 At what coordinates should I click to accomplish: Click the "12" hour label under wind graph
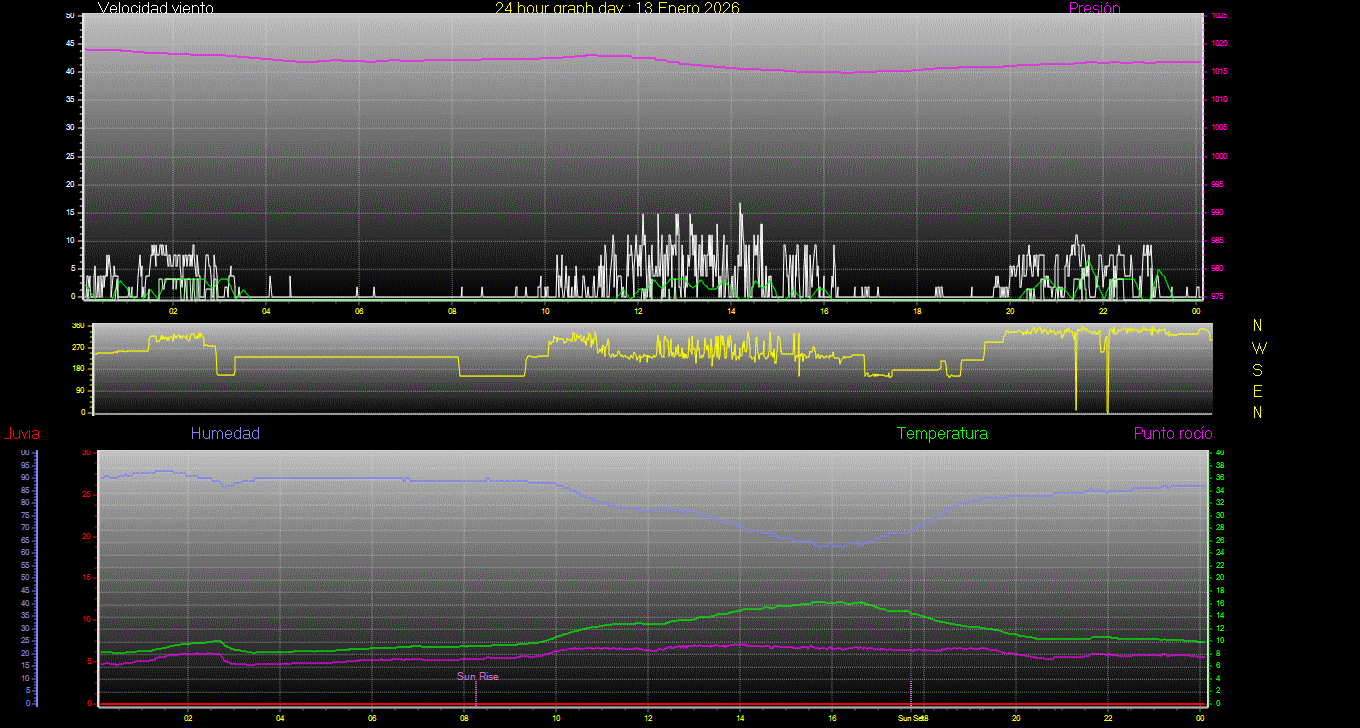coord(638,311)
